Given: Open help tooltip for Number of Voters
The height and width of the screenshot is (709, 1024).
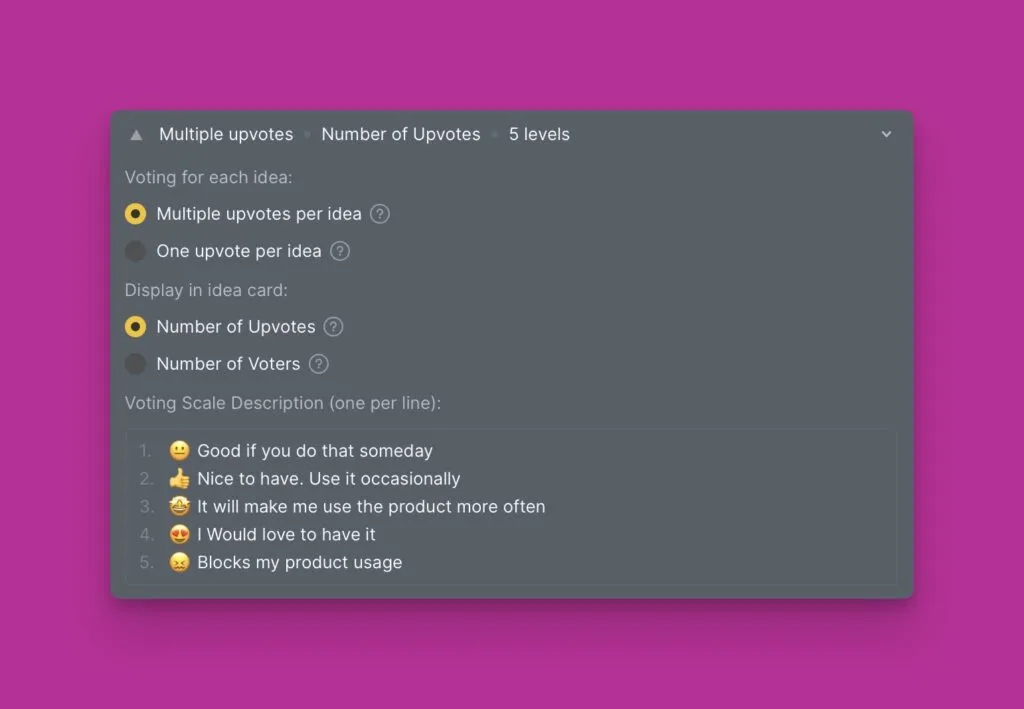Looking at the screenshot, I should 319,364.
